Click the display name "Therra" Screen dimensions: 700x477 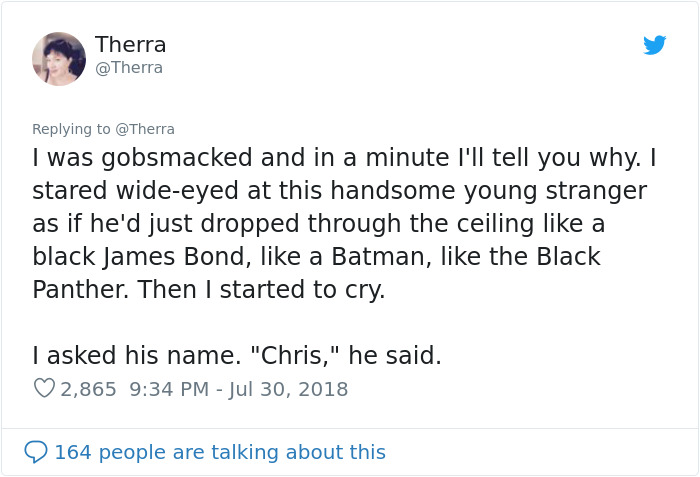click(x=130, y=45)
